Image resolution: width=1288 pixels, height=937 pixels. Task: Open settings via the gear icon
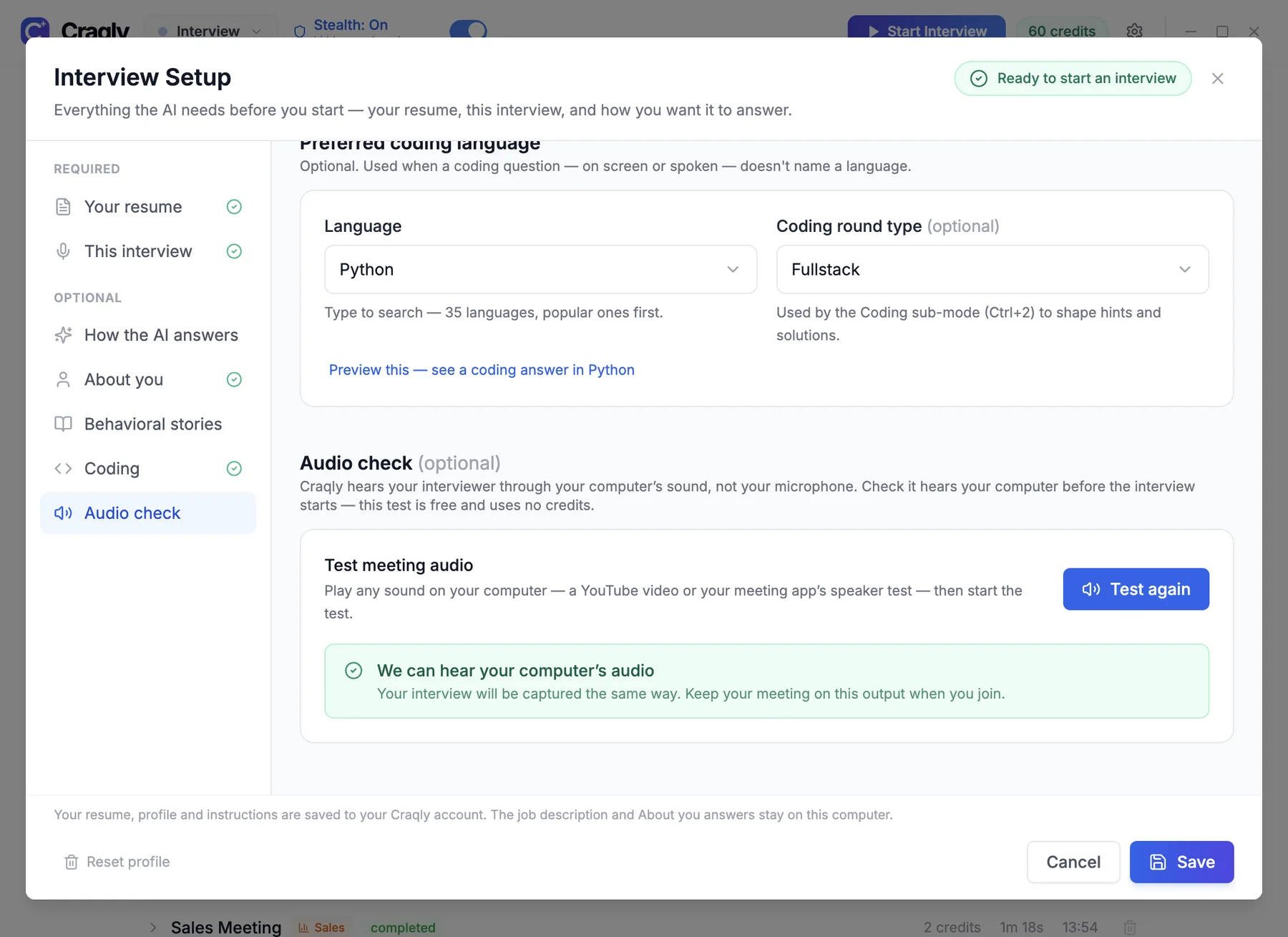point(1134,31)
